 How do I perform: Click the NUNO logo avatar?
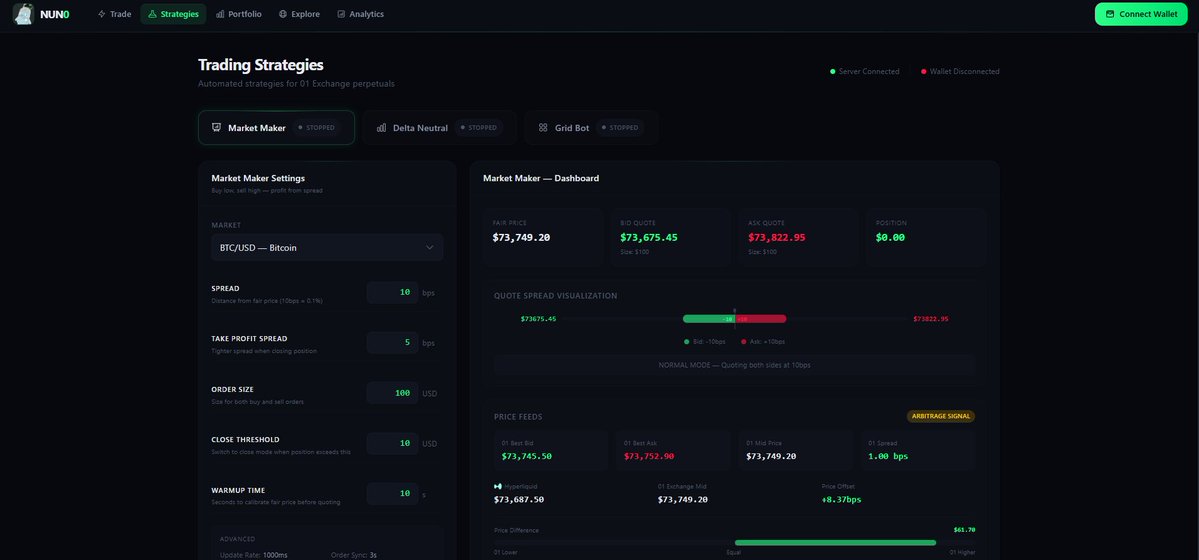(x=24, y=14)
